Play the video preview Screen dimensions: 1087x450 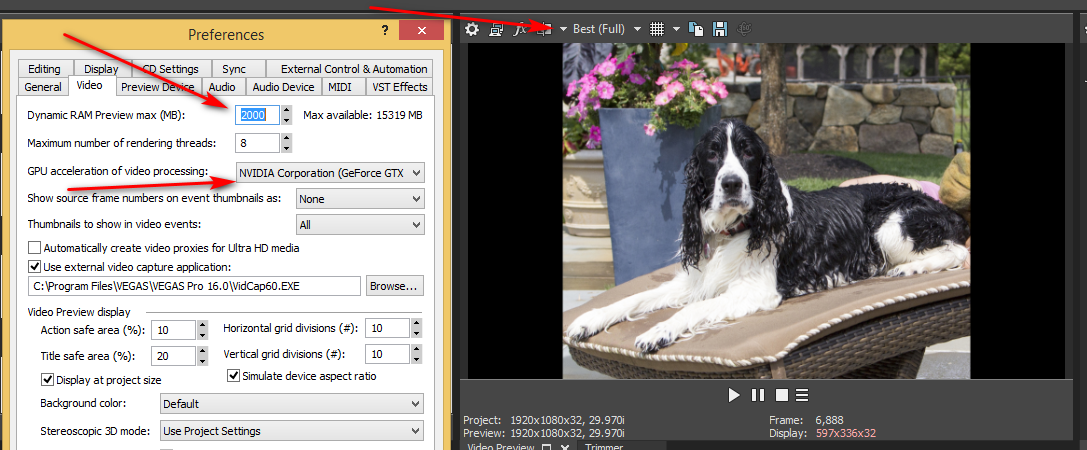click(734, 395)
